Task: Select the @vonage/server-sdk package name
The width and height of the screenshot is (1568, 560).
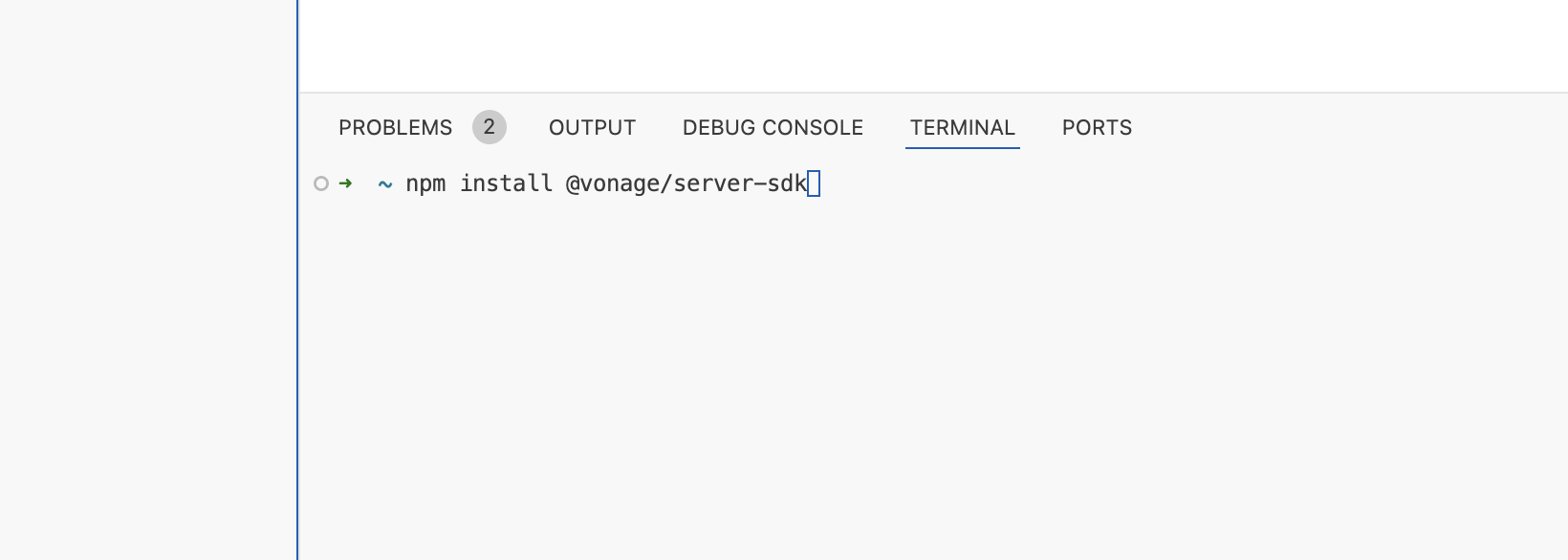Action: 686,183
